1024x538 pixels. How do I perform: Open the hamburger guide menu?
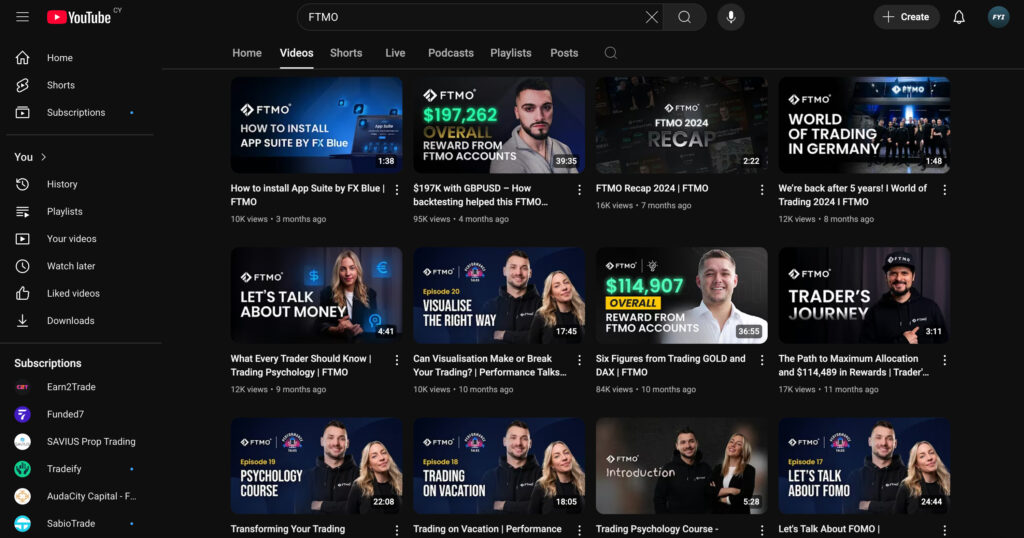click(x=22, y=17)
